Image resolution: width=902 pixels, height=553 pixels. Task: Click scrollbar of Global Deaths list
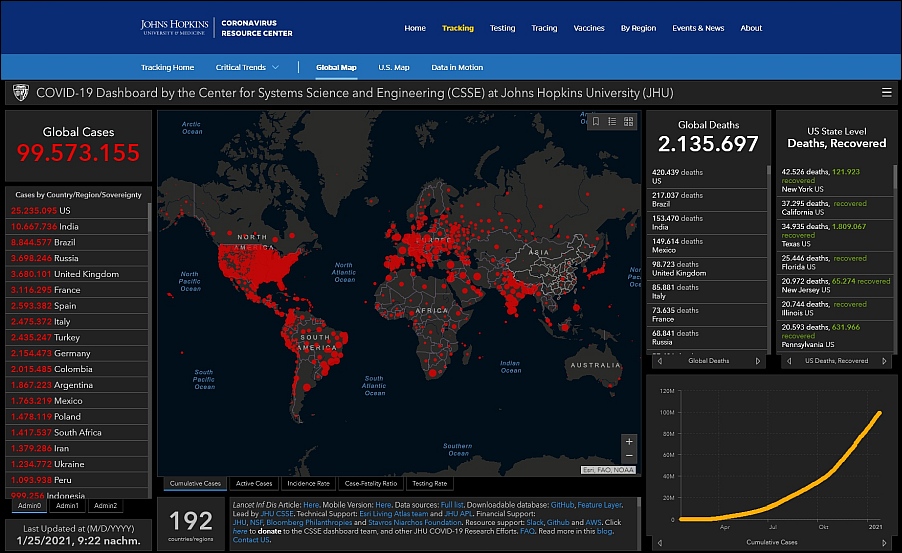[x=769, y=170]
